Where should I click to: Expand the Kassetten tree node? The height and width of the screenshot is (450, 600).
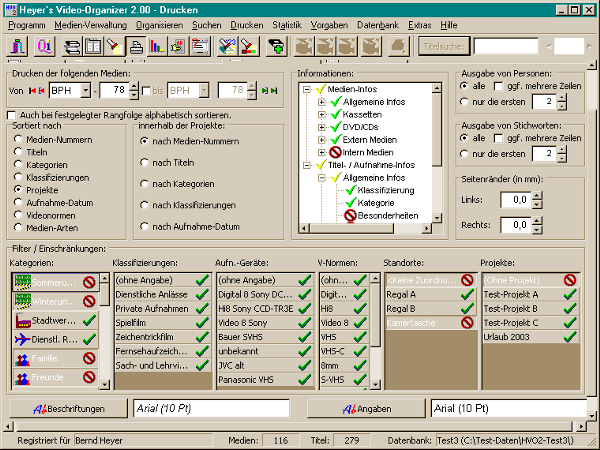pyautogui.click(x=322, y=116)
